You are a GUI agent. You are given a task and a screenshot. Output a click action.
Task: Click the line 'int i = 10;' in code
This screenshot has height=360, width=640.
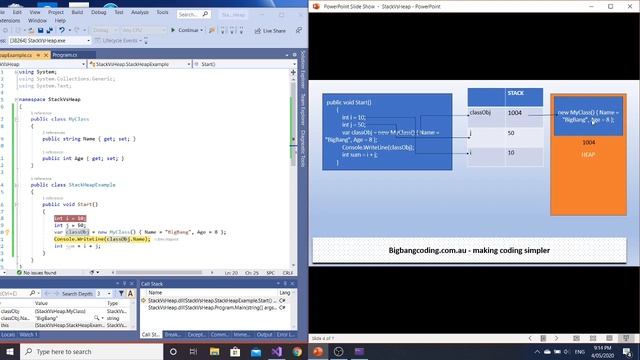click(70, 218)
